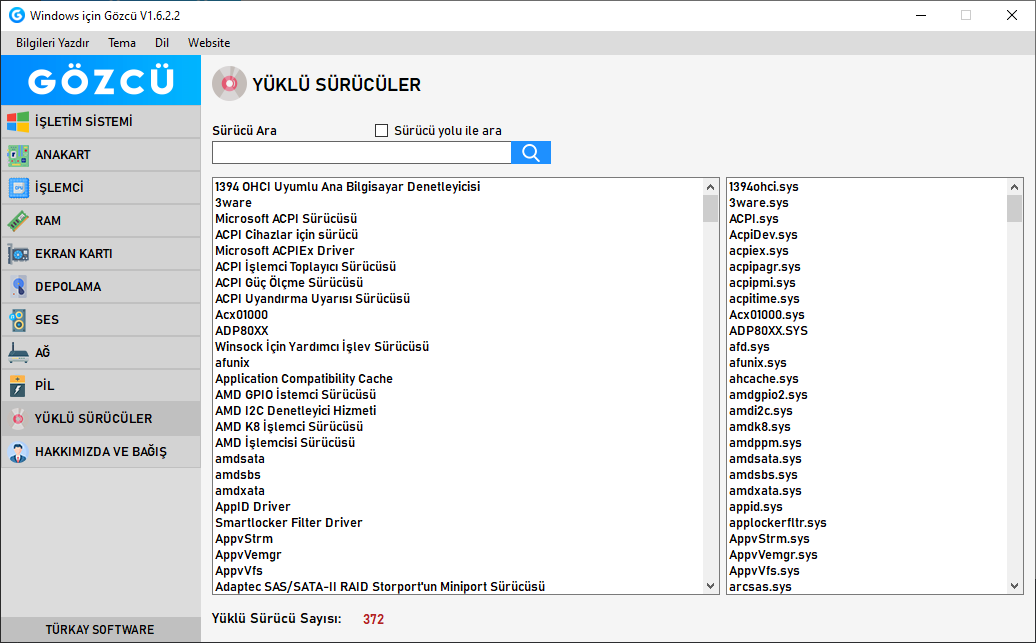Focus the Sürücü Ara search field
The height and width of the screenshot is (643, 1036).
[x=361, y=153]
